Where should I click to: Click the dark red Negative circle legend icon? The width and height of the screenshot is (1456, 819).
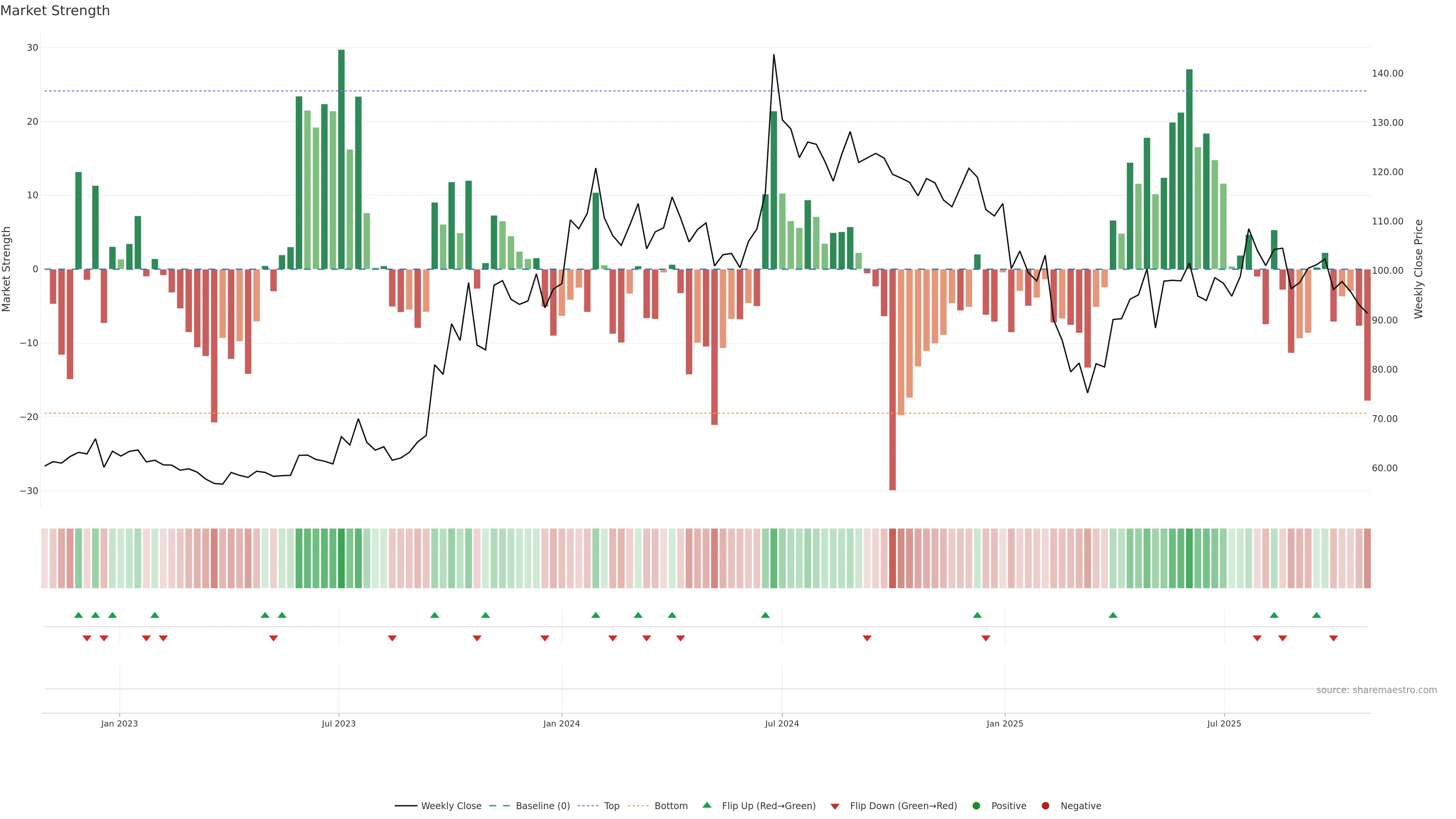coord(1045,806)
